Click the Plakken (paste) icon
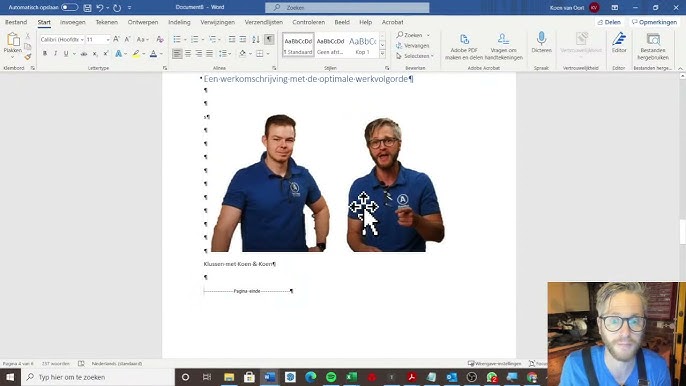Screen dimensions: 686x386 pyautogui.click(x=13, y=40)
